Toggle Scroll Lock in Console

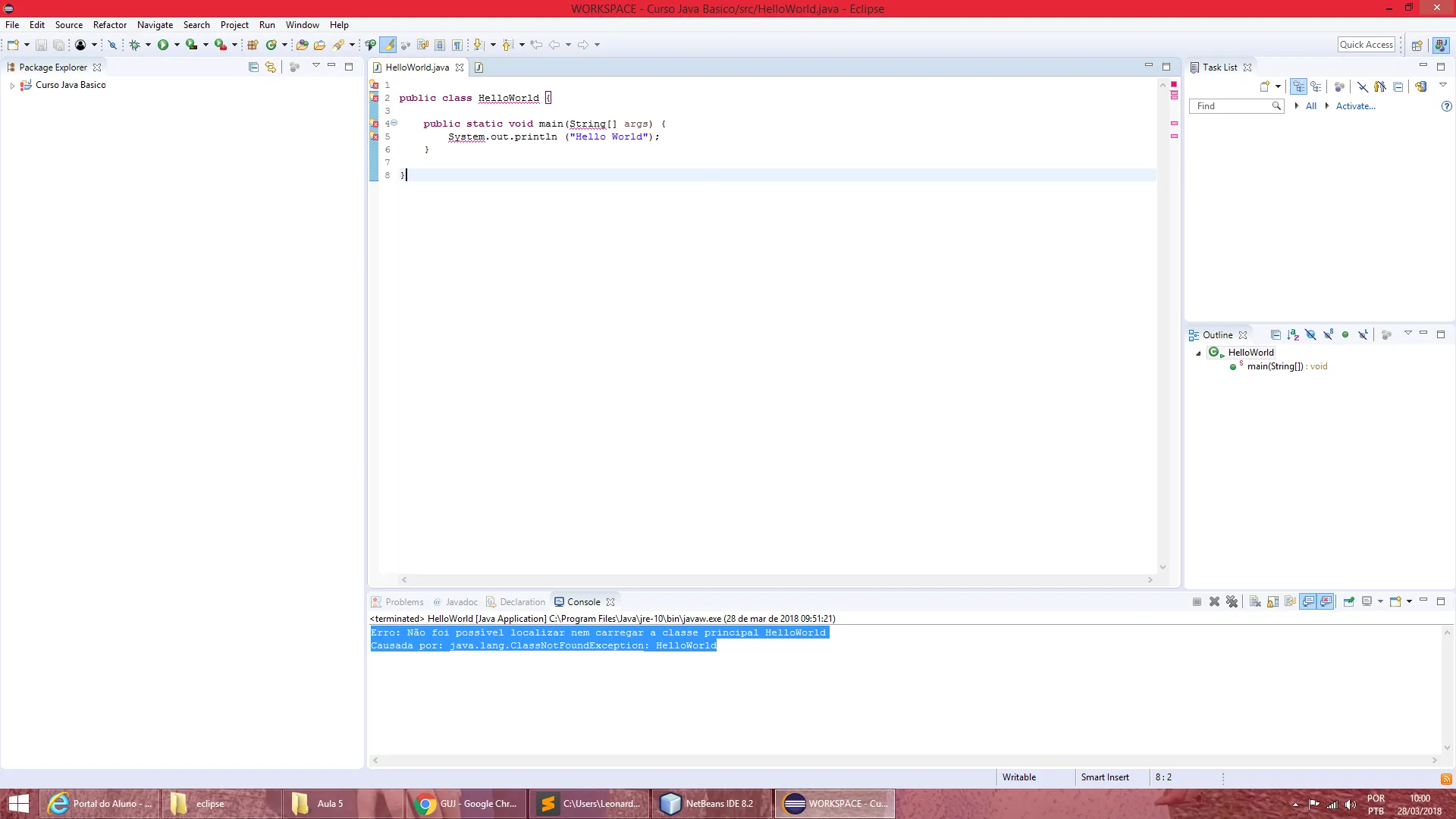click(x=1272, y=601)
